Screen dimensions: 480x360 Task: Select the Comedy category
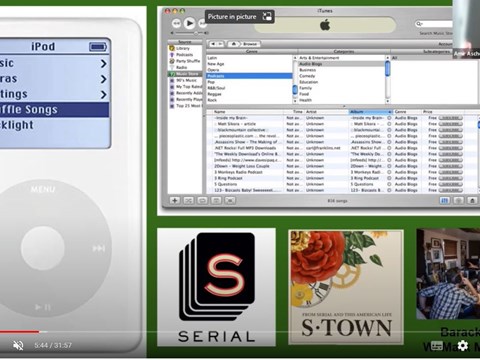pyautogui.click(x=341, y=76)
